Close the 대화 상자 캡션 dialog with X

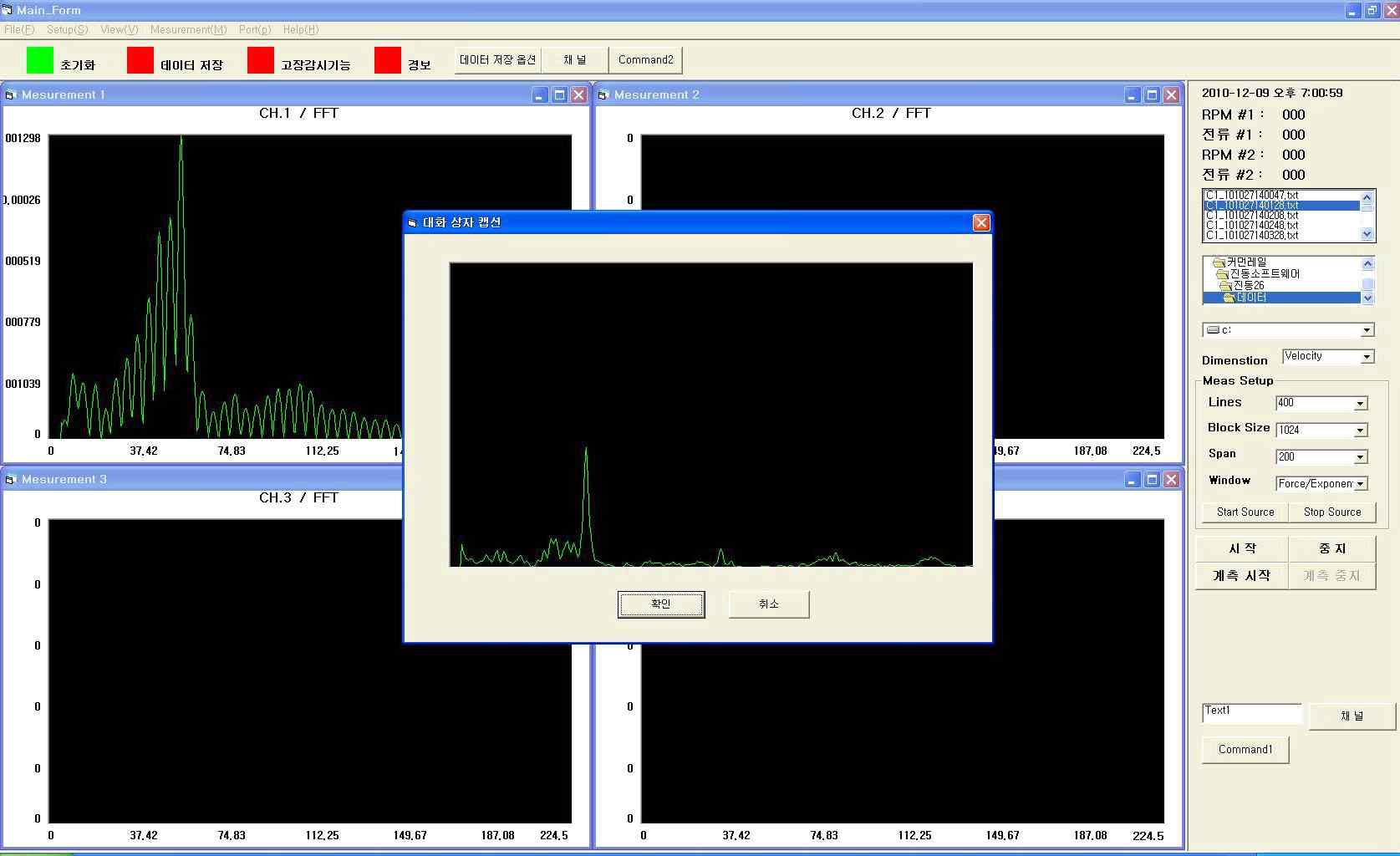981,222
